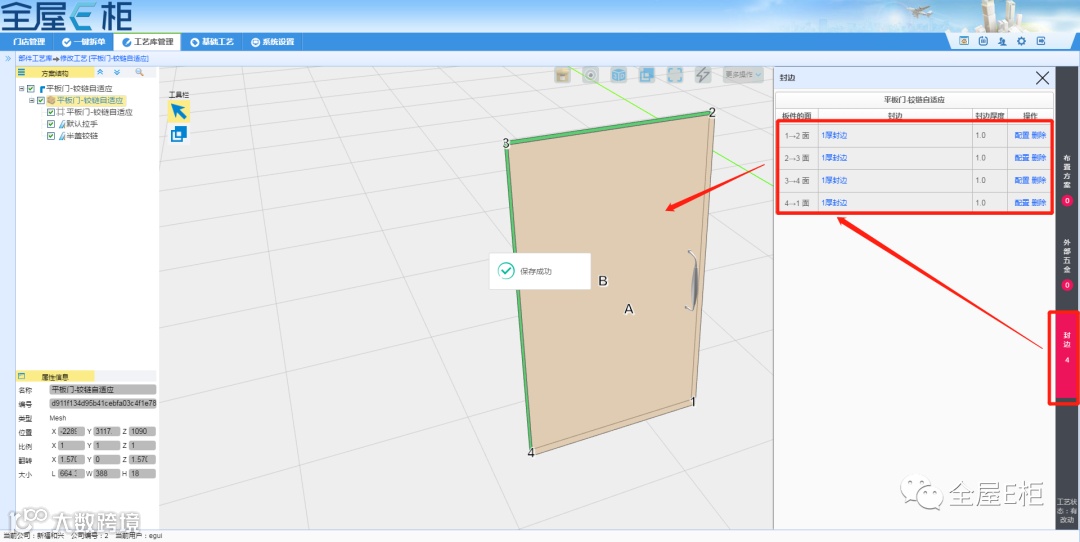Viewport: 1080px width, 542px height.
Task: Click 删除 for the 3→4 面 row
Action: tap(1039, 180)
